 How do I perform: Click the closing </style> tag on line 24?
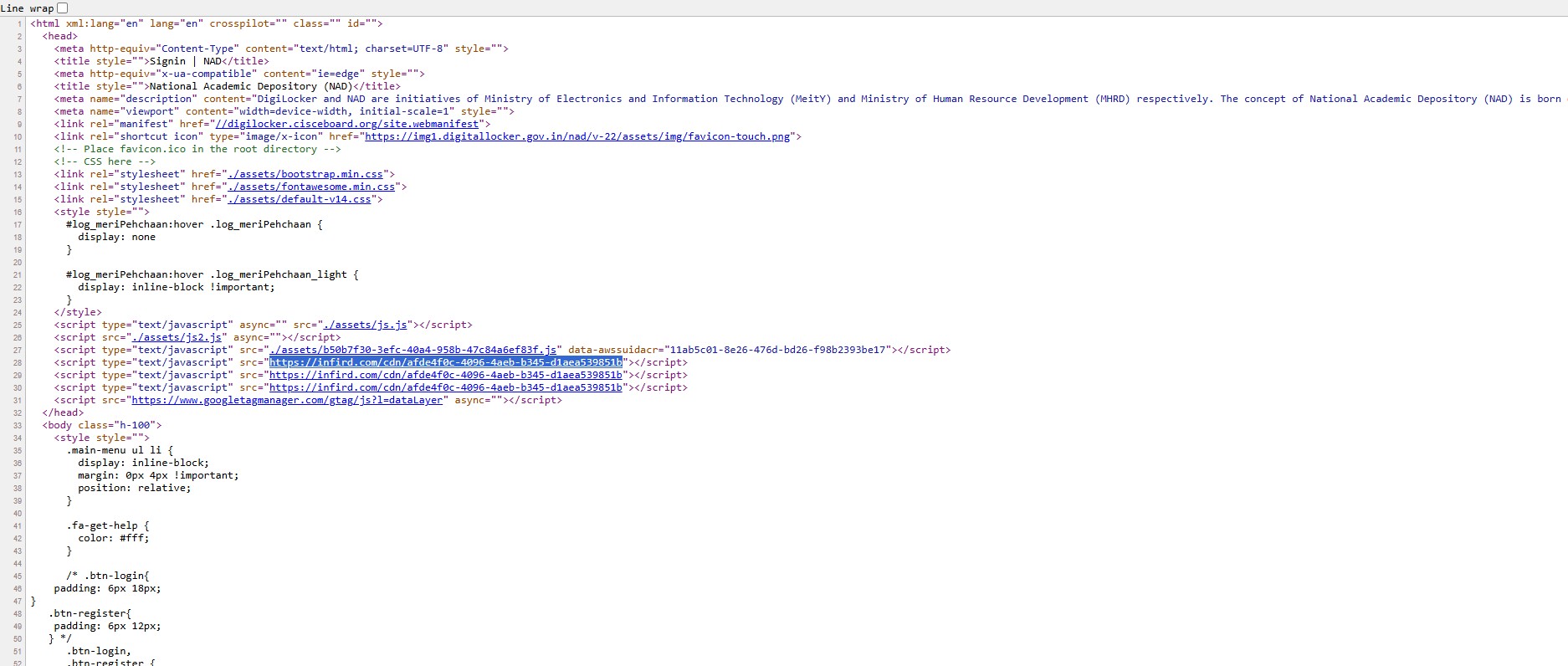[78, 312]
